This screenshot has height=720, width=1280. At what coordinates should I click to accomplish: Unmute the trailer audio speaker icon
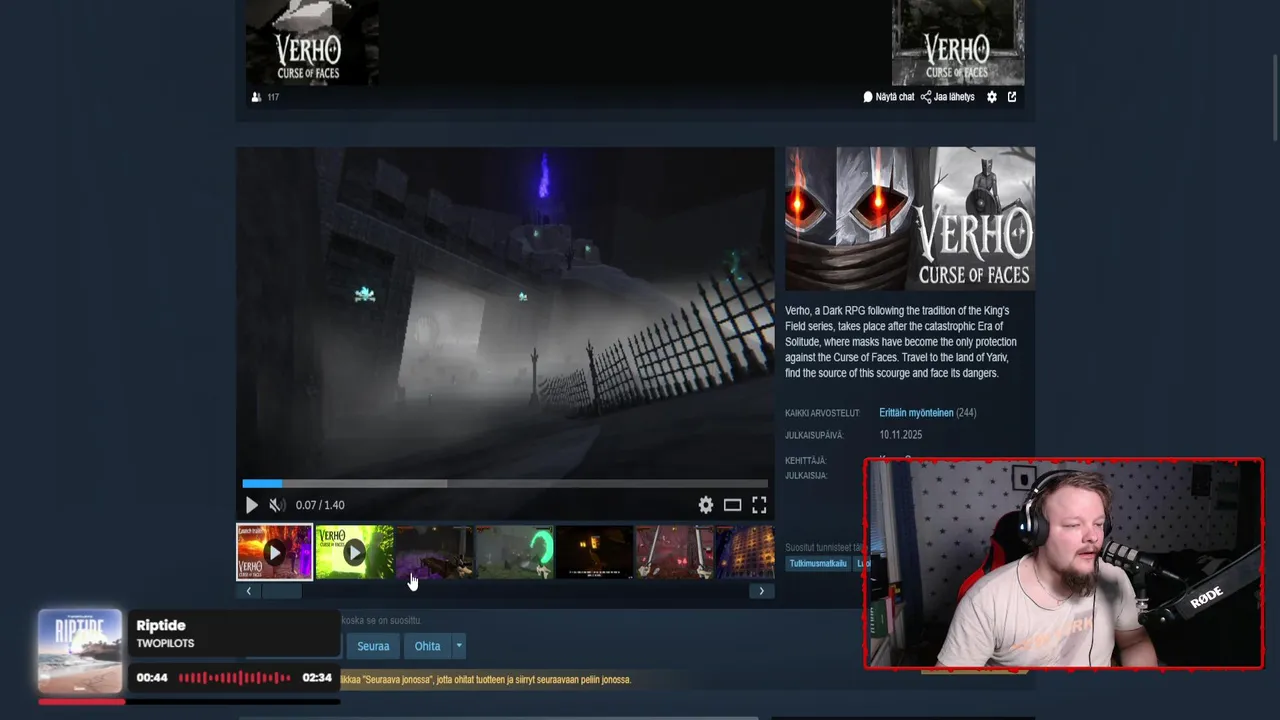277,505
